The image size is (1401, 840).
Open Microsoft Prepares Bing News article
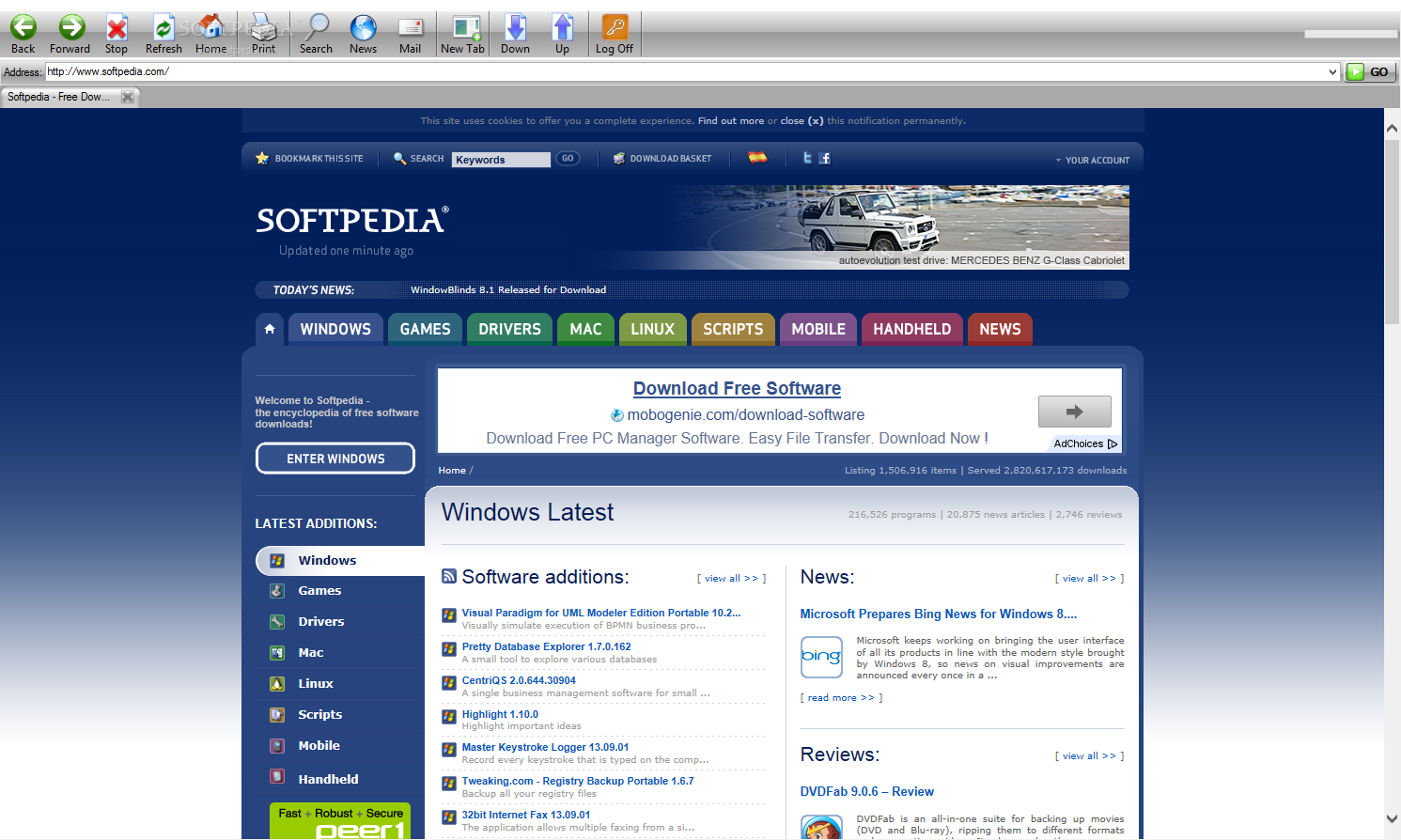(938, 614)
